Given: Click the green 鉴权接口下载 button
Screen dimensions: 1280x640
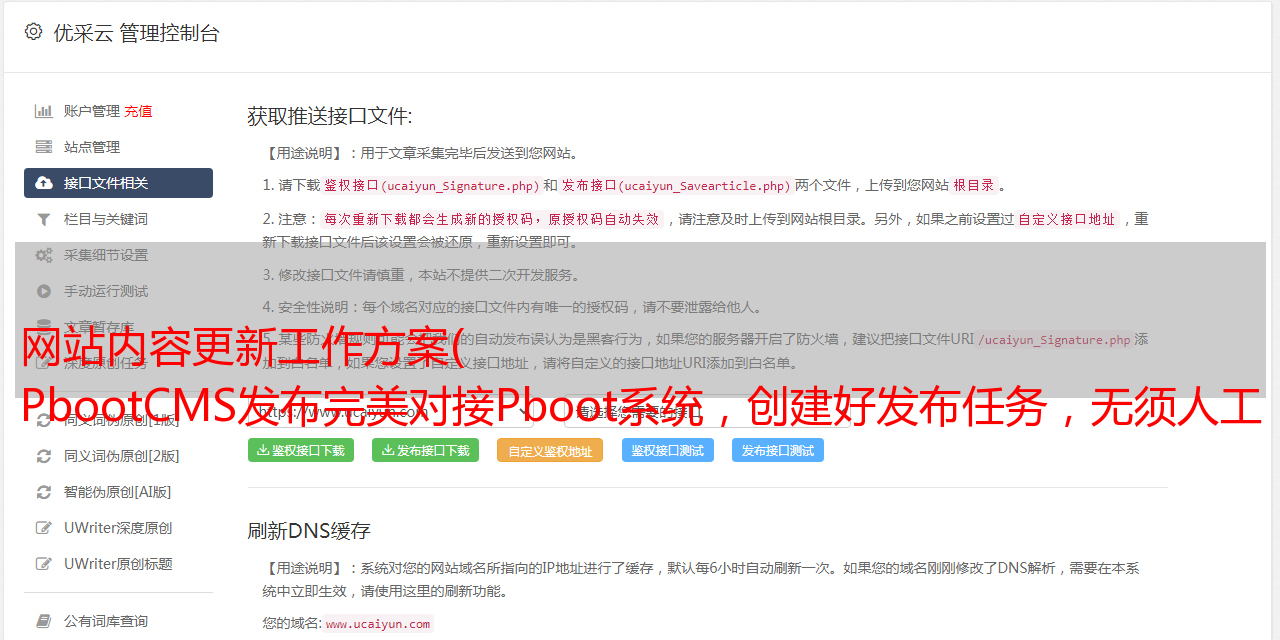Looking at the screenshot, I should pyautogui.click(x=300, y=450).
